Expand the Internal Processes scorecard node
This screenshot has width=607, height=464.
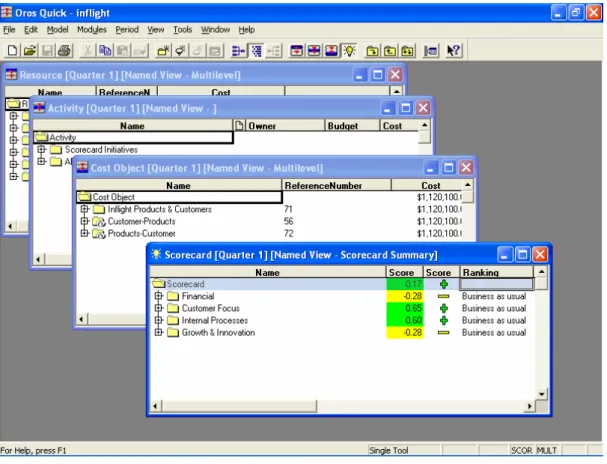coord(158,320)
